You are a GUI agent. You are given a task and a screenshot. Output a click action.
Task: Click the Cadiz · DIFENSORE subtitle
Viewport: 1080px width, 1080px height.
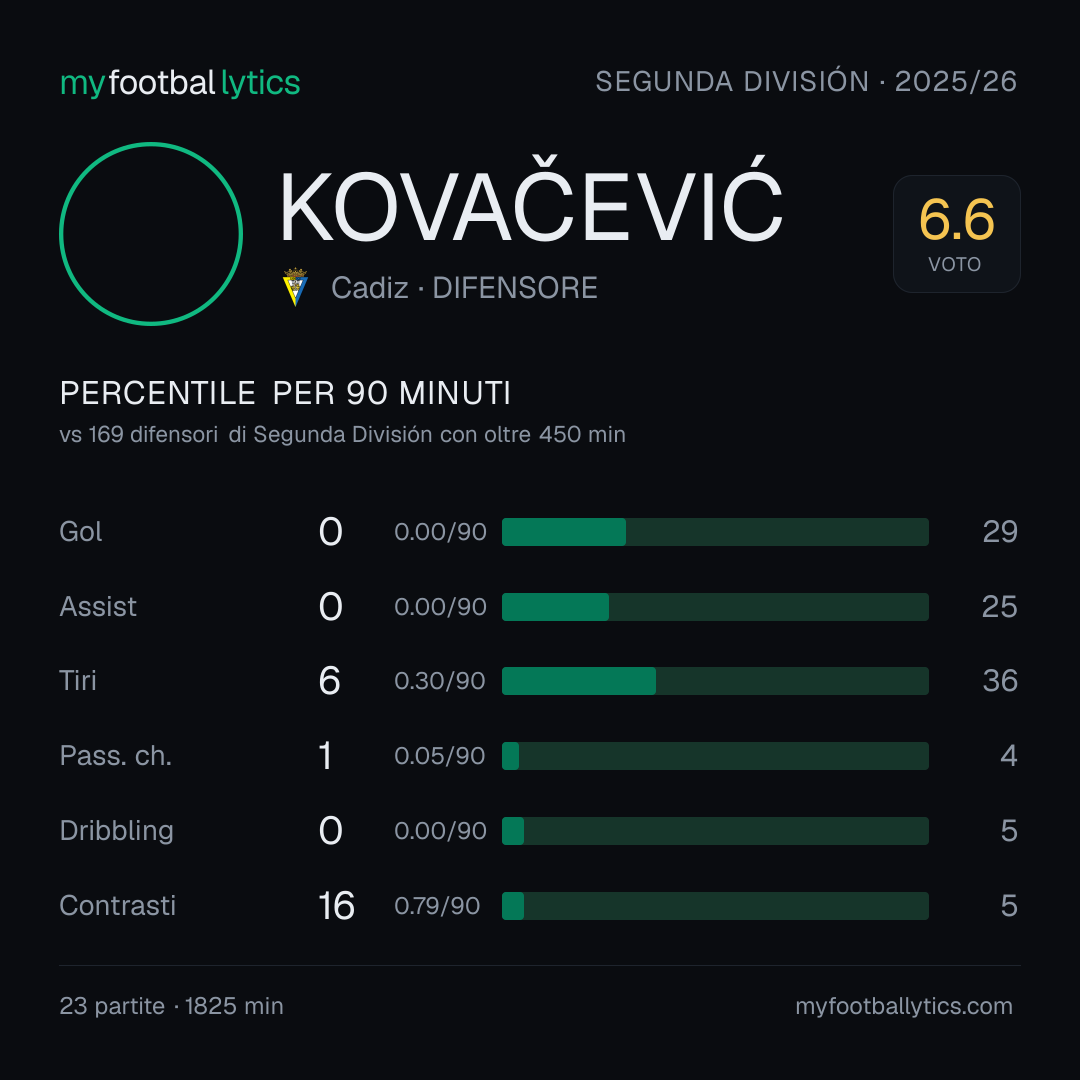click(x=464, y=288)
